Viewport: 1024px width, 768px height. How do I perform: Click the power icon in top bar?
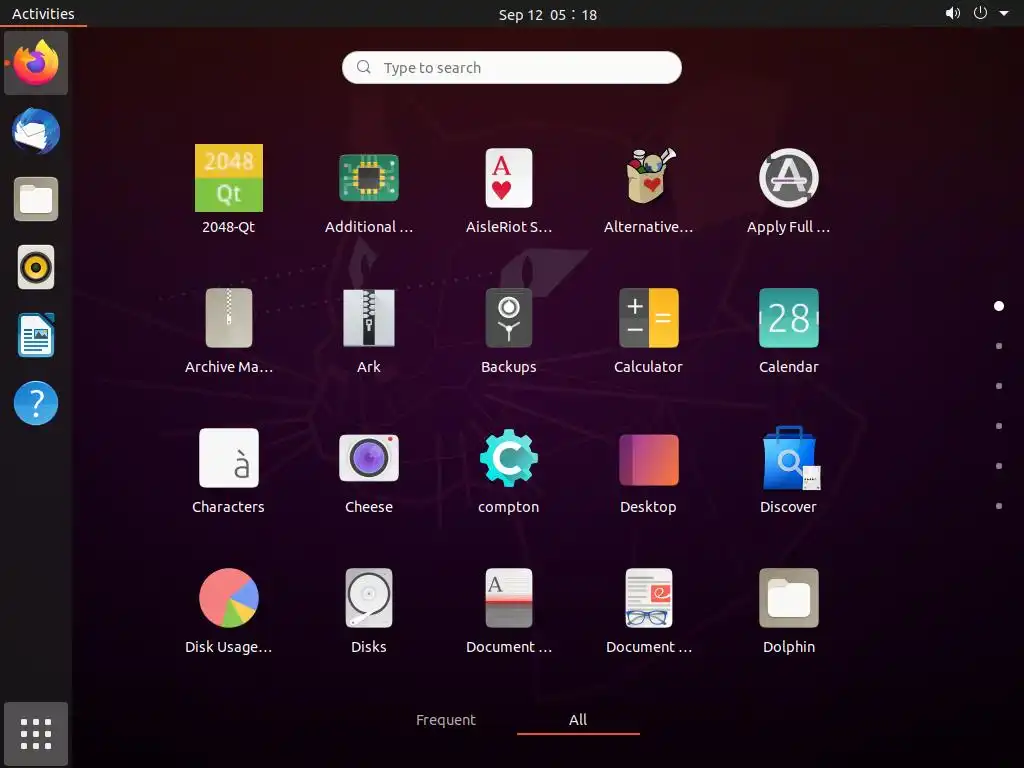pyautogui.click(x=980, y=13)
